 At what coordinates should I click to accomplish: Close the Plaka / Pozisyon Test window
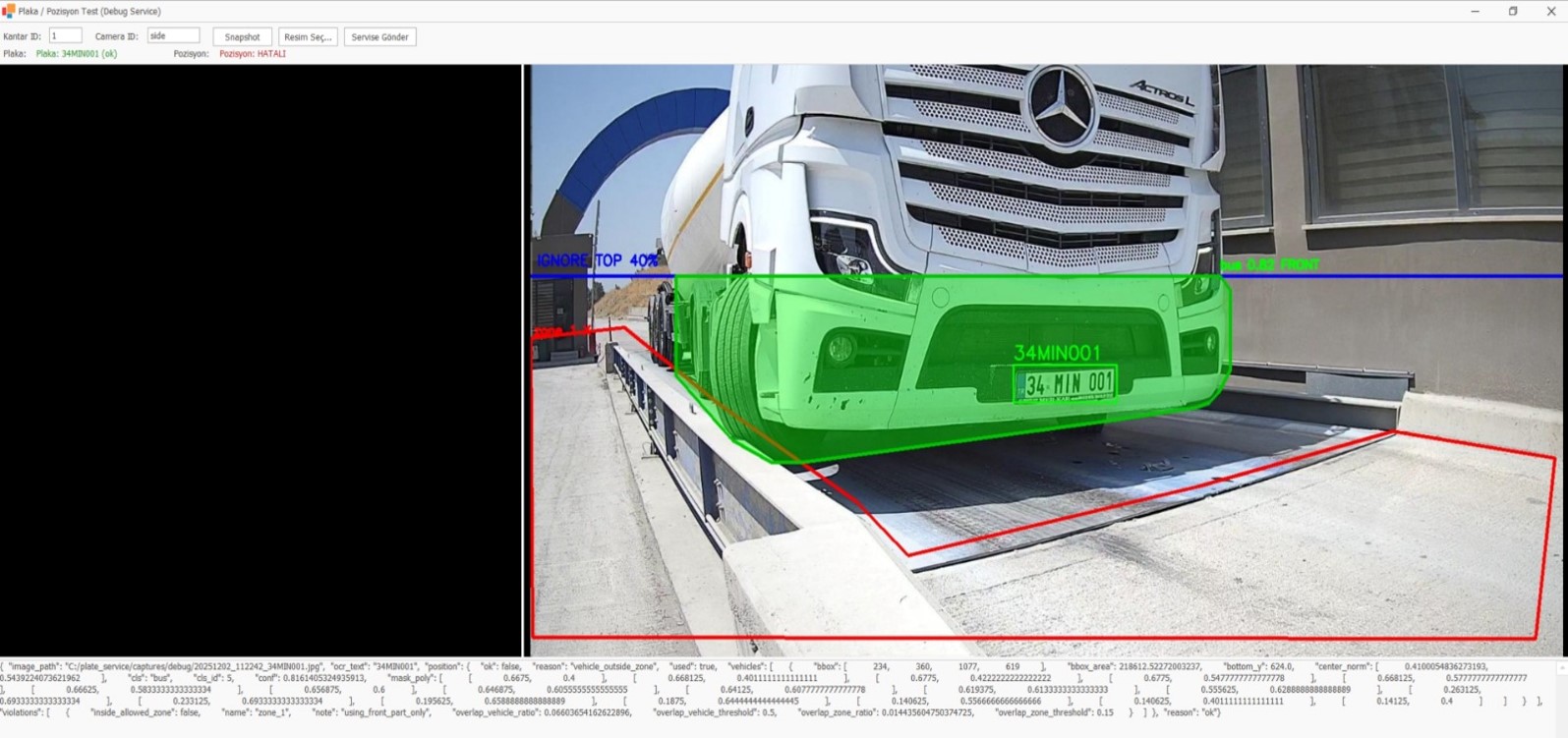(1550, 11)
